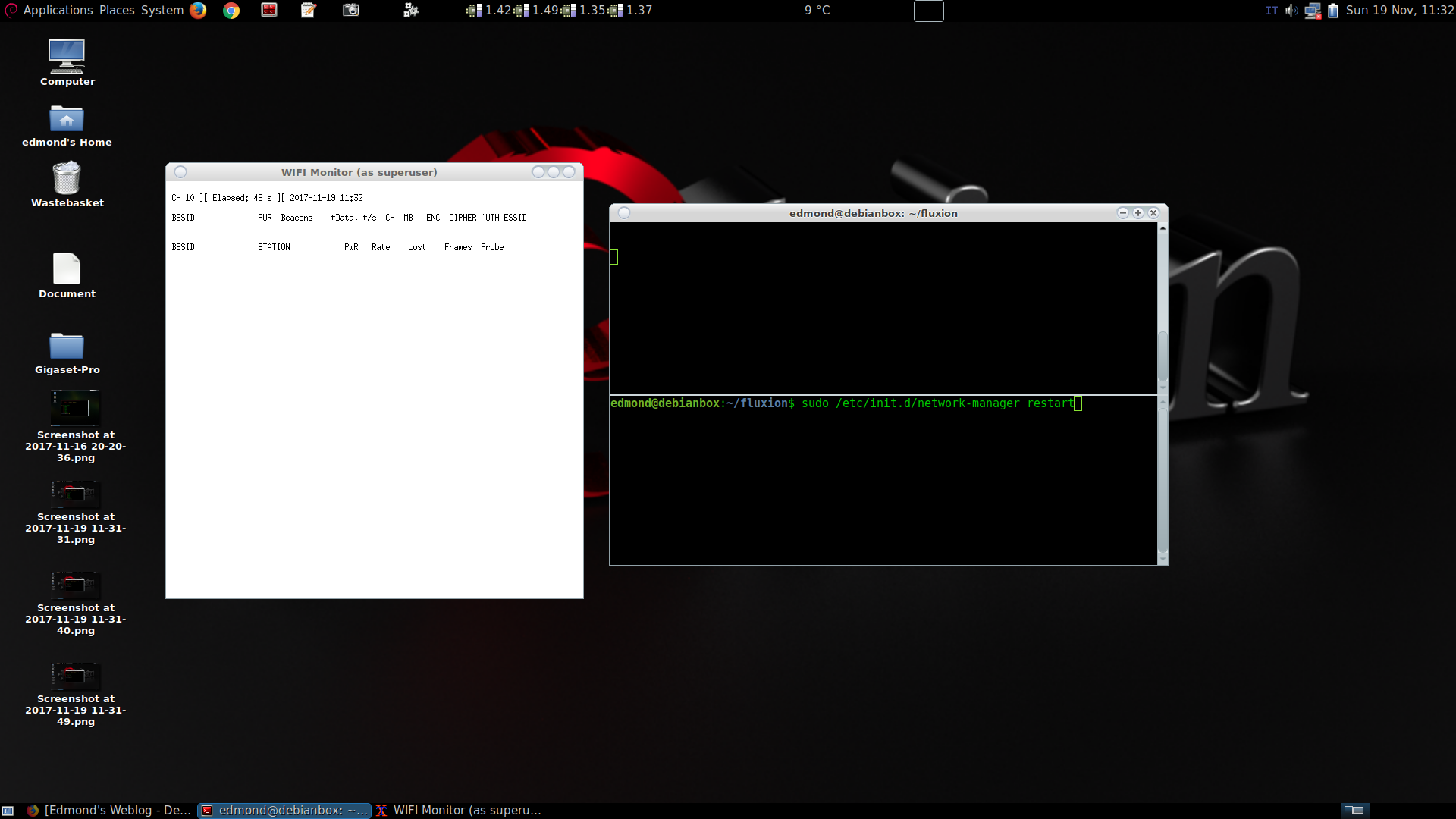The height and width of the screenshot is (819, 1456).
Task: Open the System menu
Action: pos(162,10)
